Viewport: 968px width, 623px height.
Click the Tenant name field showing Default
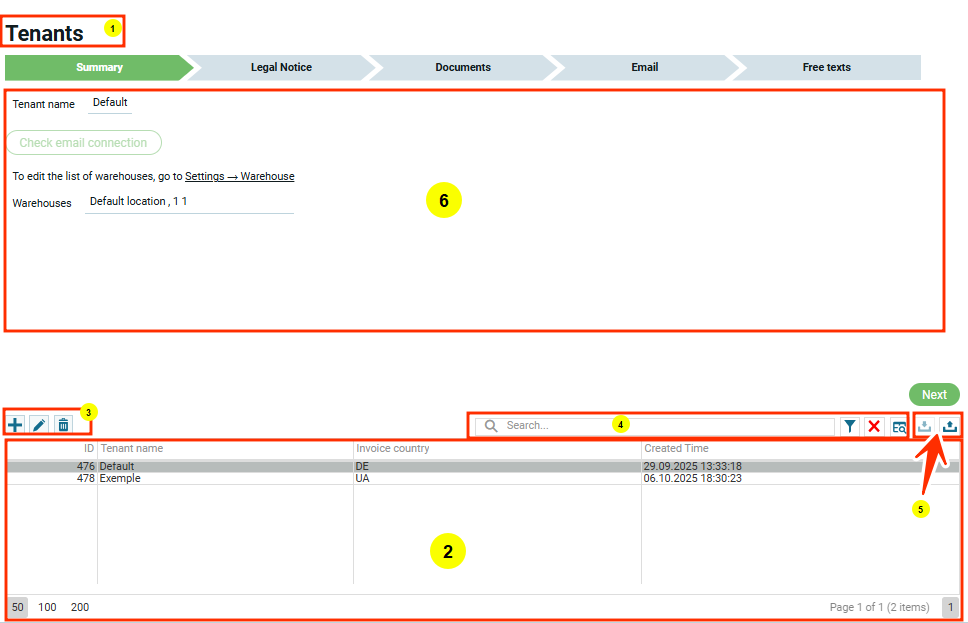[x=110, y=103]
